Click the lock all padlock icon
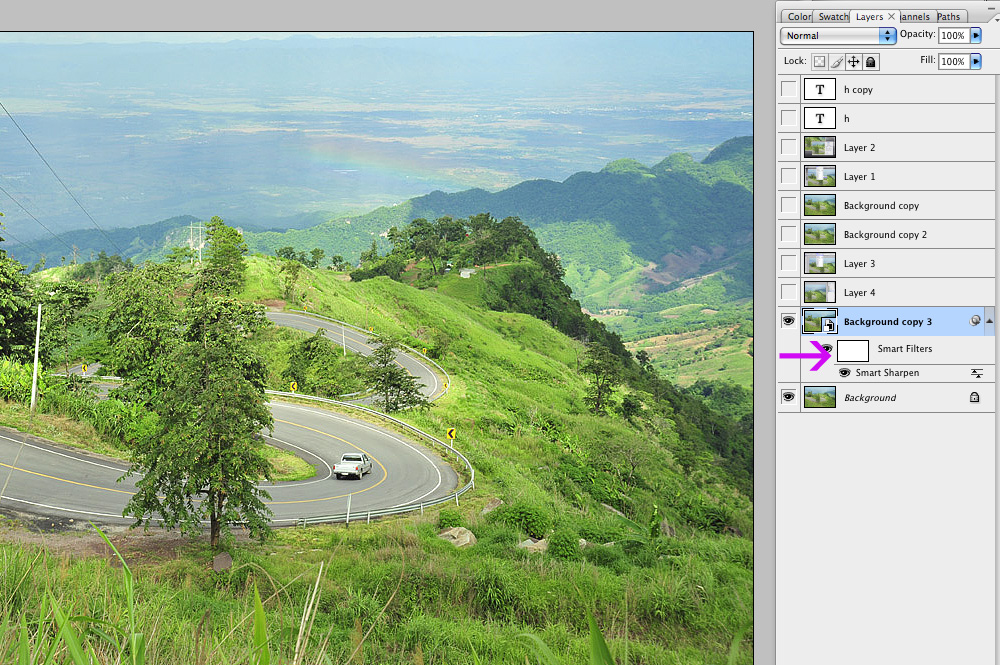1000x665 pixels. pos(871,62)
